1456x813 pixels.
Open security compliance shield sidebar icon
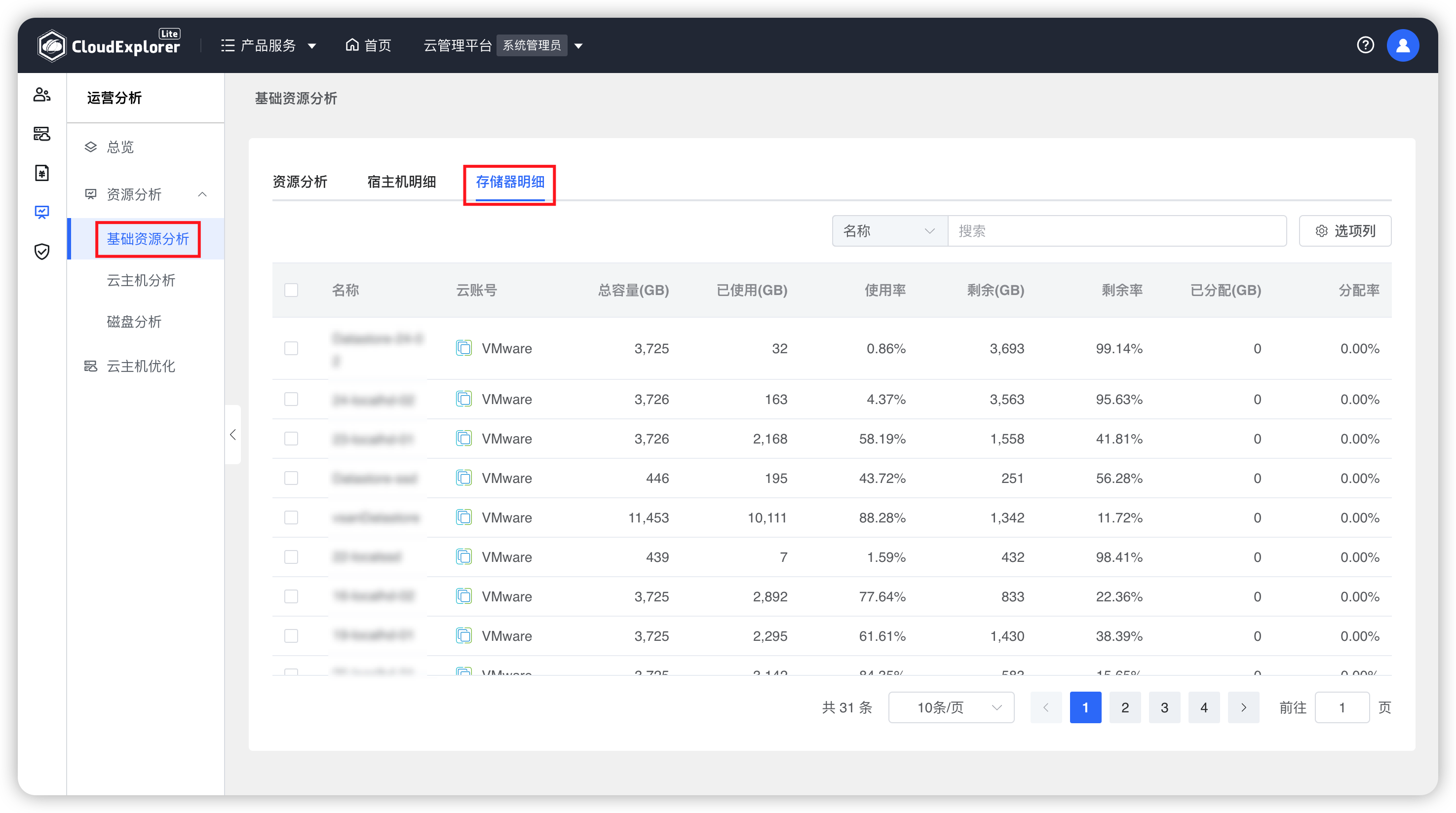pyautogui.click(x=42, y=252)
